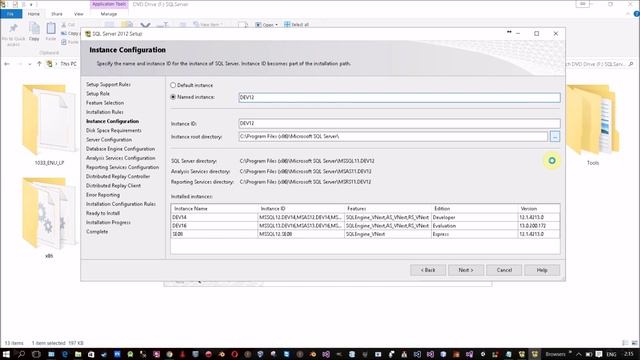Select the 1033_ENU_LP folder
The image size is (640, 360).
click(49, 124)
